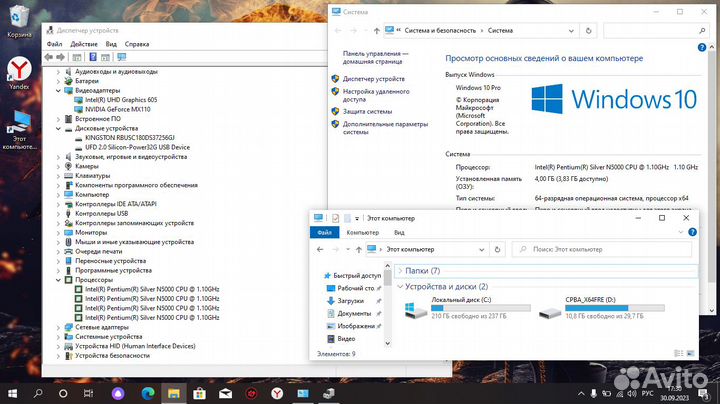The width and height of the screenshot is (720, 404).
Task: Open the Действие menu in Device Manager
Action: point(84,44)
